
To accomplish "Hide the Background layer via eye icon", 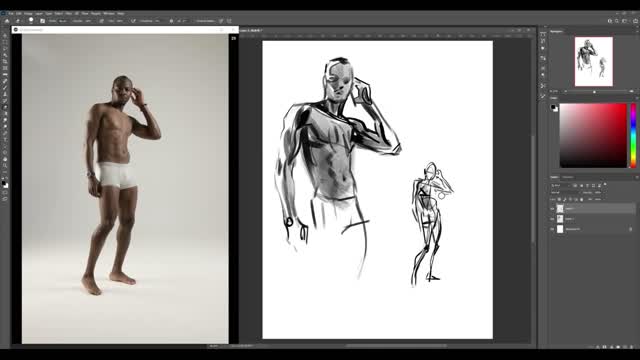I will tap(552, 229).
